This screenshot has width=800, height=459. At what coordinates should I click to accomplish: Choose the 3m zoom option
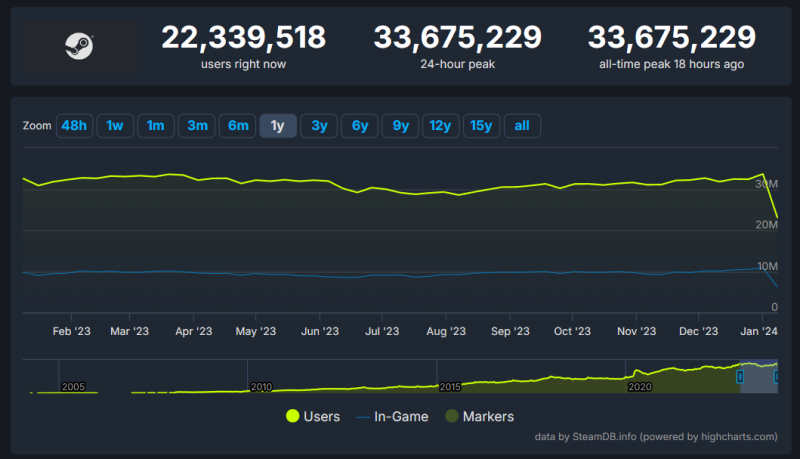tap(197, 125)
